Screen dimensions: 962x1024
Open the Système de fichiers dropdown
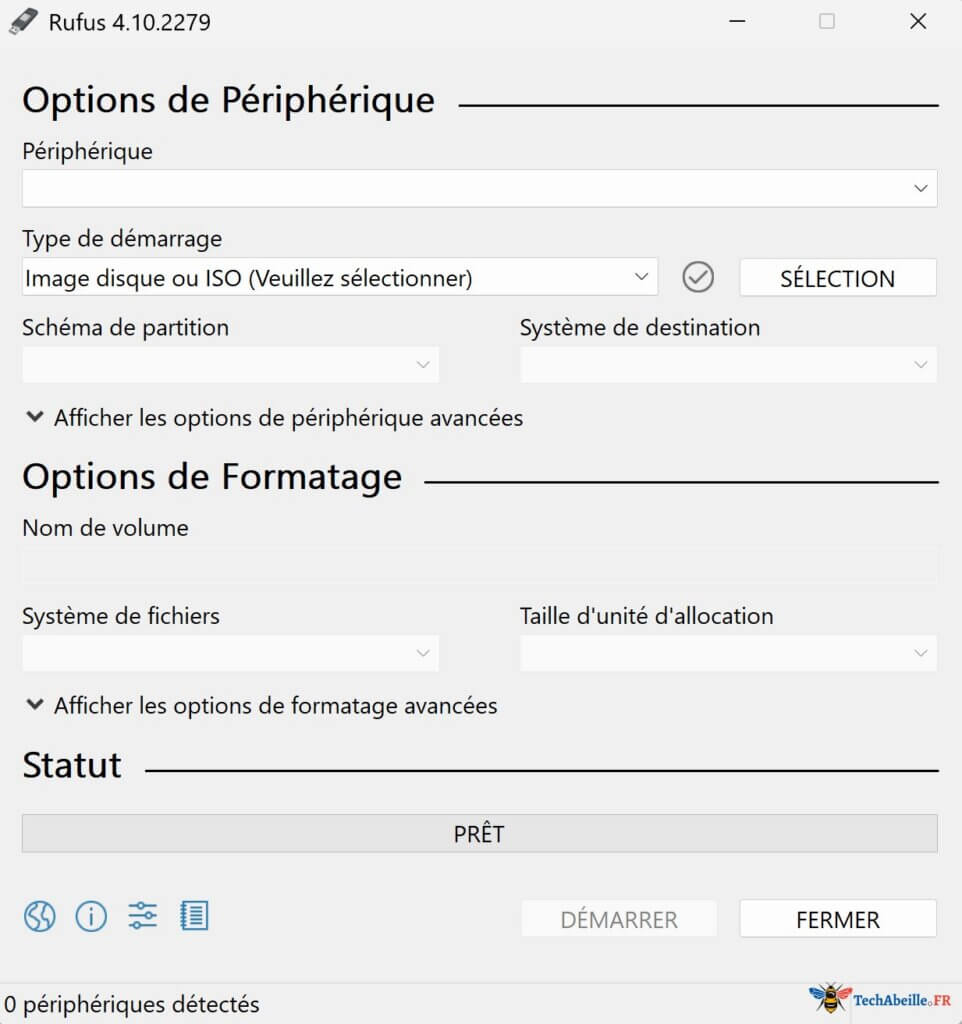230,653
